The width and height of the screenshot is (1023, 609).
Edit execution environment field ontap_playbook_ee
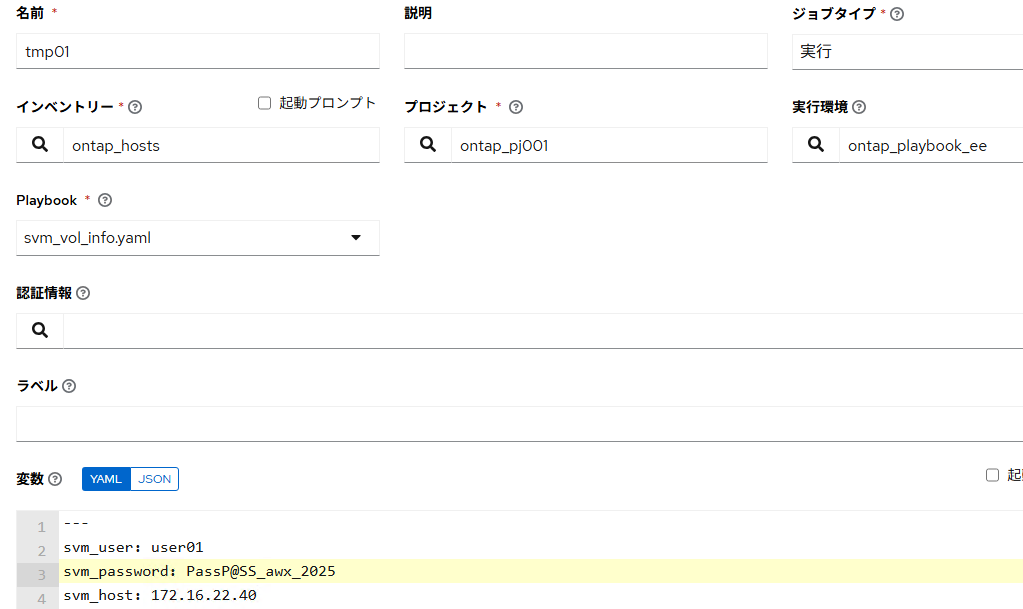pyautogui.click(x=931, y=146)
